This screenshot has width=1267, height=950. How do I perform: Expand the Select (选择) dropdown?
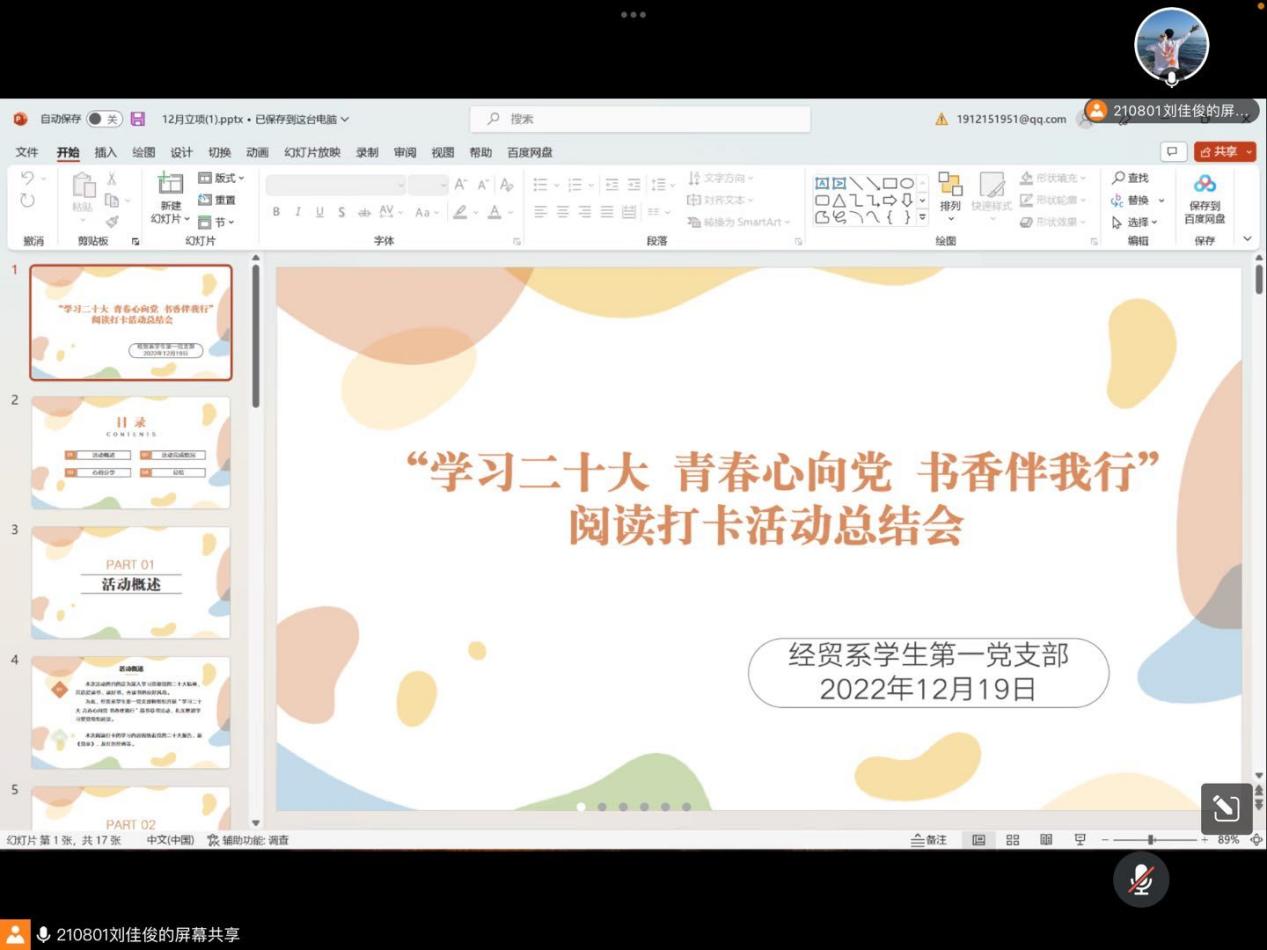click(x=1137, y=222)
